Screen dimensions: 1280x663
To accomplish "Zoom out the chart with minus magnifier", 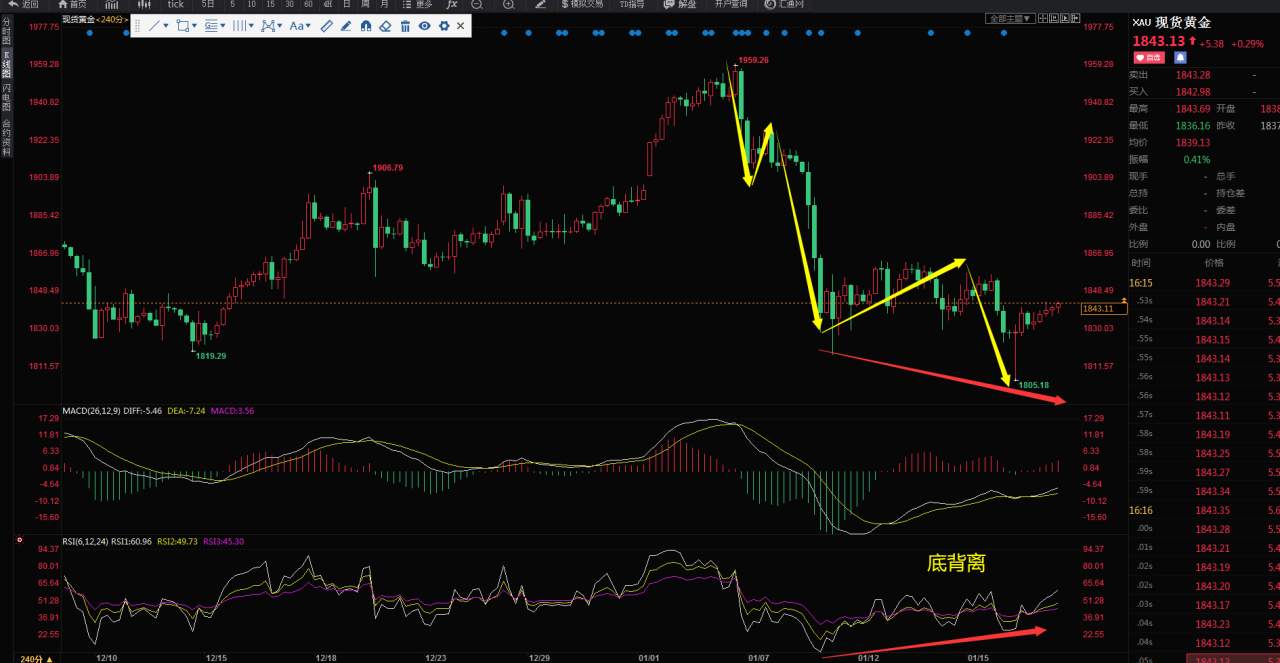I will click(x=476, y=4).
